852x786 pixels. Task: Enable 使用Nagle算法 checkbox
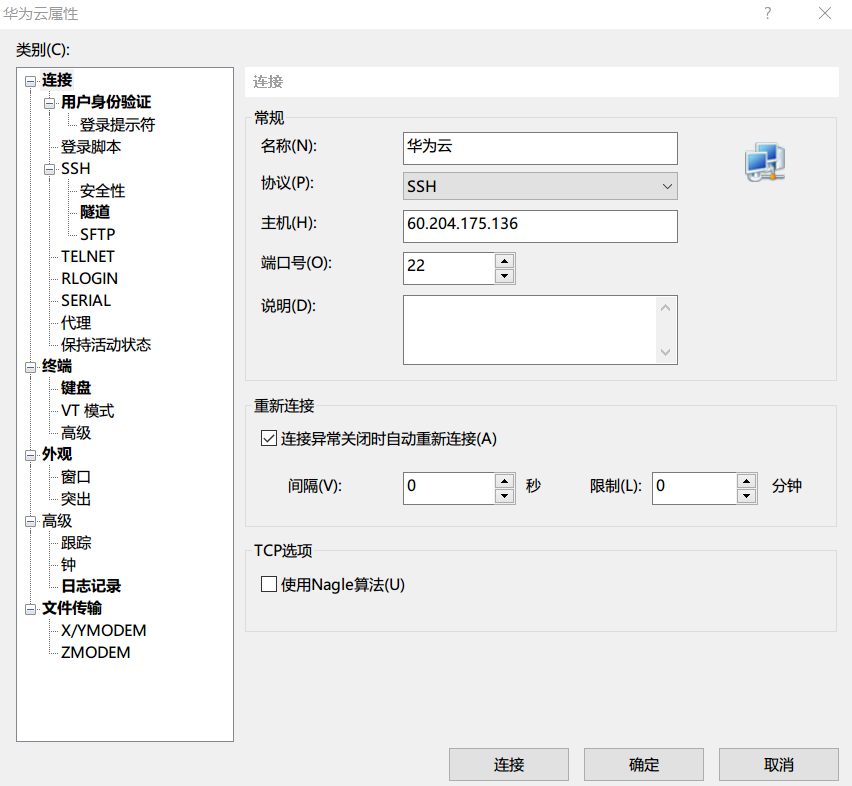click(x=269, y=584)
